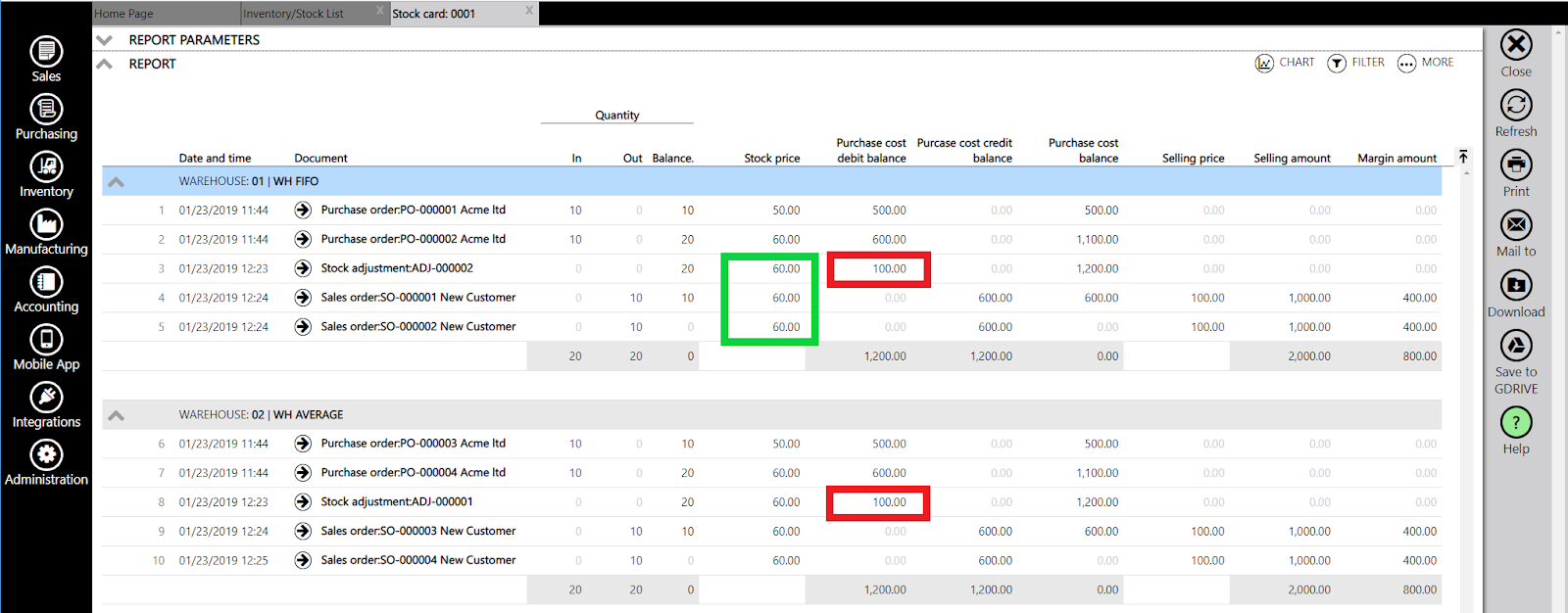Expand the REPORT PARAMETERS section

click(104, 40)
